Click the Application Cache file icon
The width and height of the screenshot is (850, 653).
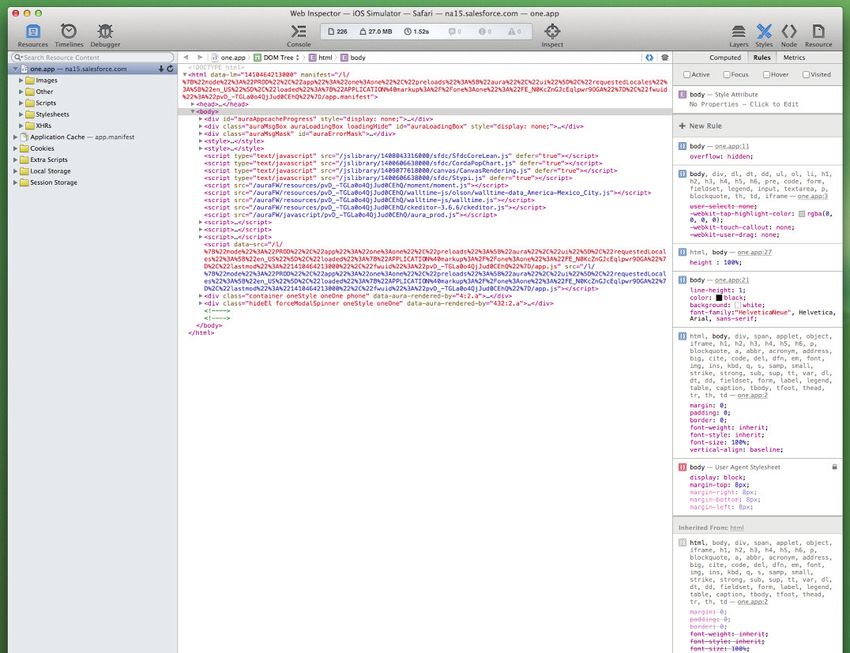pyautogui.click(x=24, y=137)
